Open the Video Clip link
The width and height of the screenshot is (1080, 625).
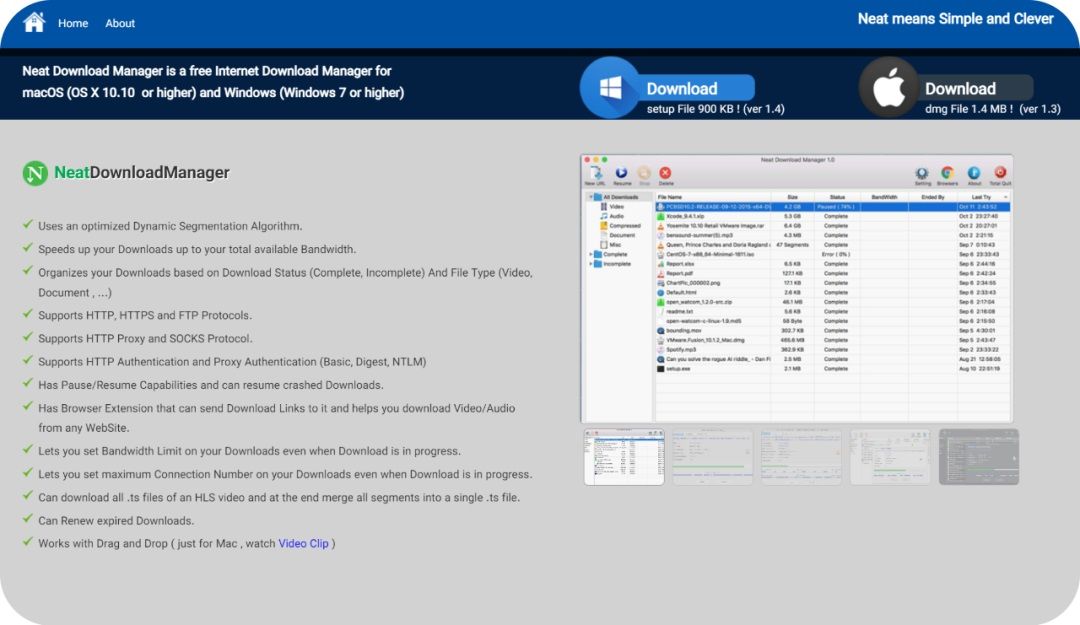[303, 544]
